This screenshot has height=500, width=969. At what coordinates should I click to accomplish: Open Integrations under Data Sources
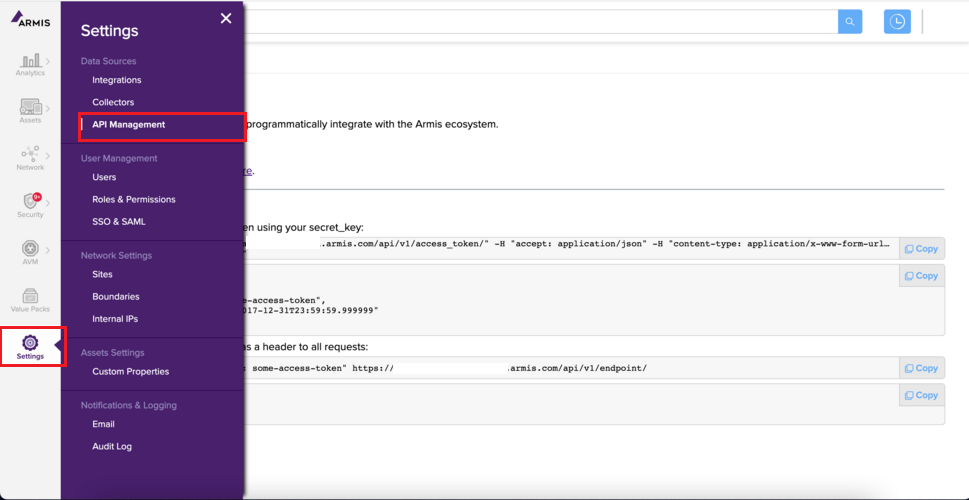tap(117, 80)
